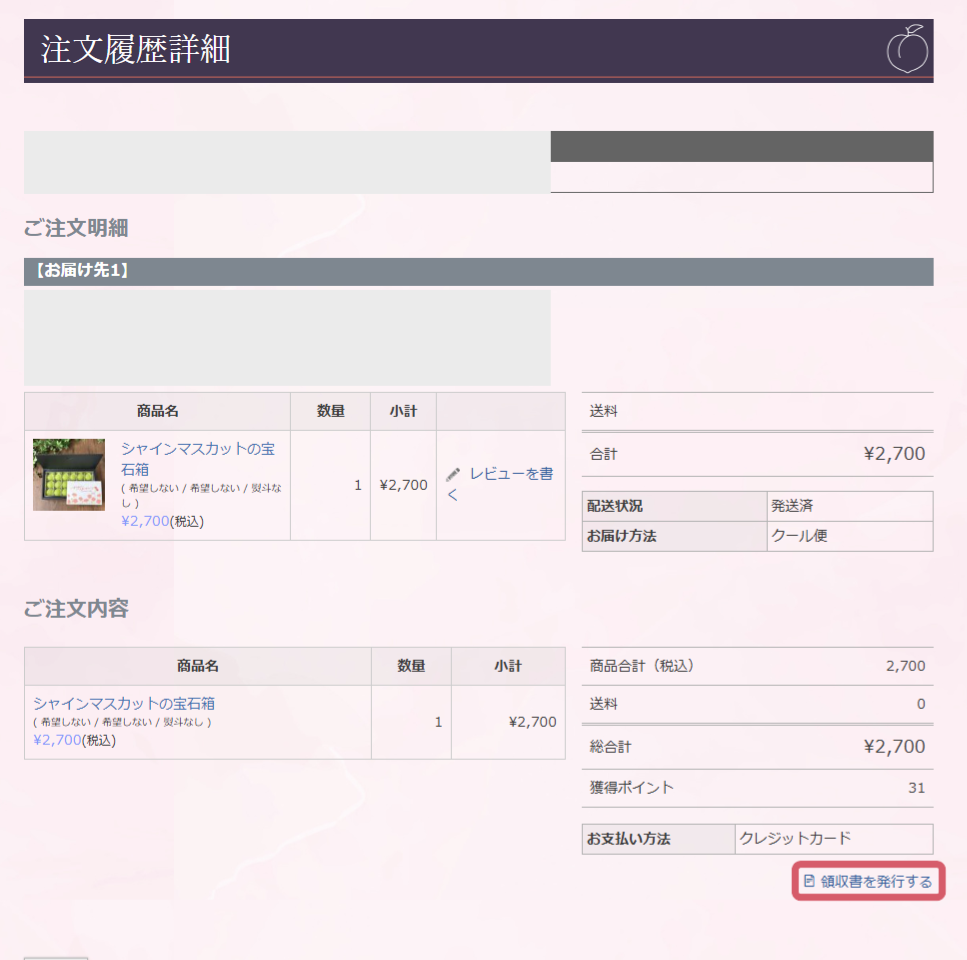Click the 領収書を発行する receipt button

[869, 882]
